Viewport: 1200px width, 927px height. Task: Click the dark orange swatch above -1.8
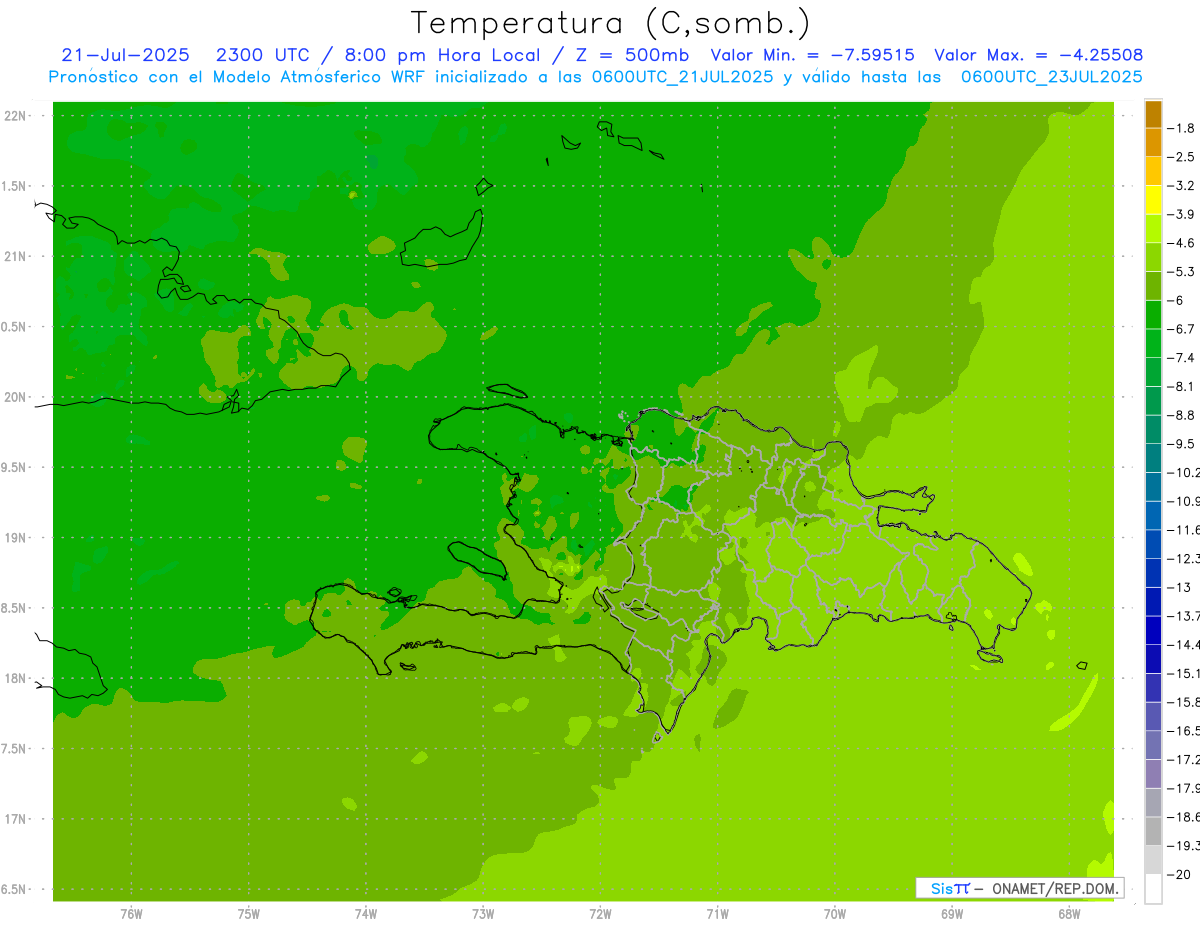(1153, 114)
